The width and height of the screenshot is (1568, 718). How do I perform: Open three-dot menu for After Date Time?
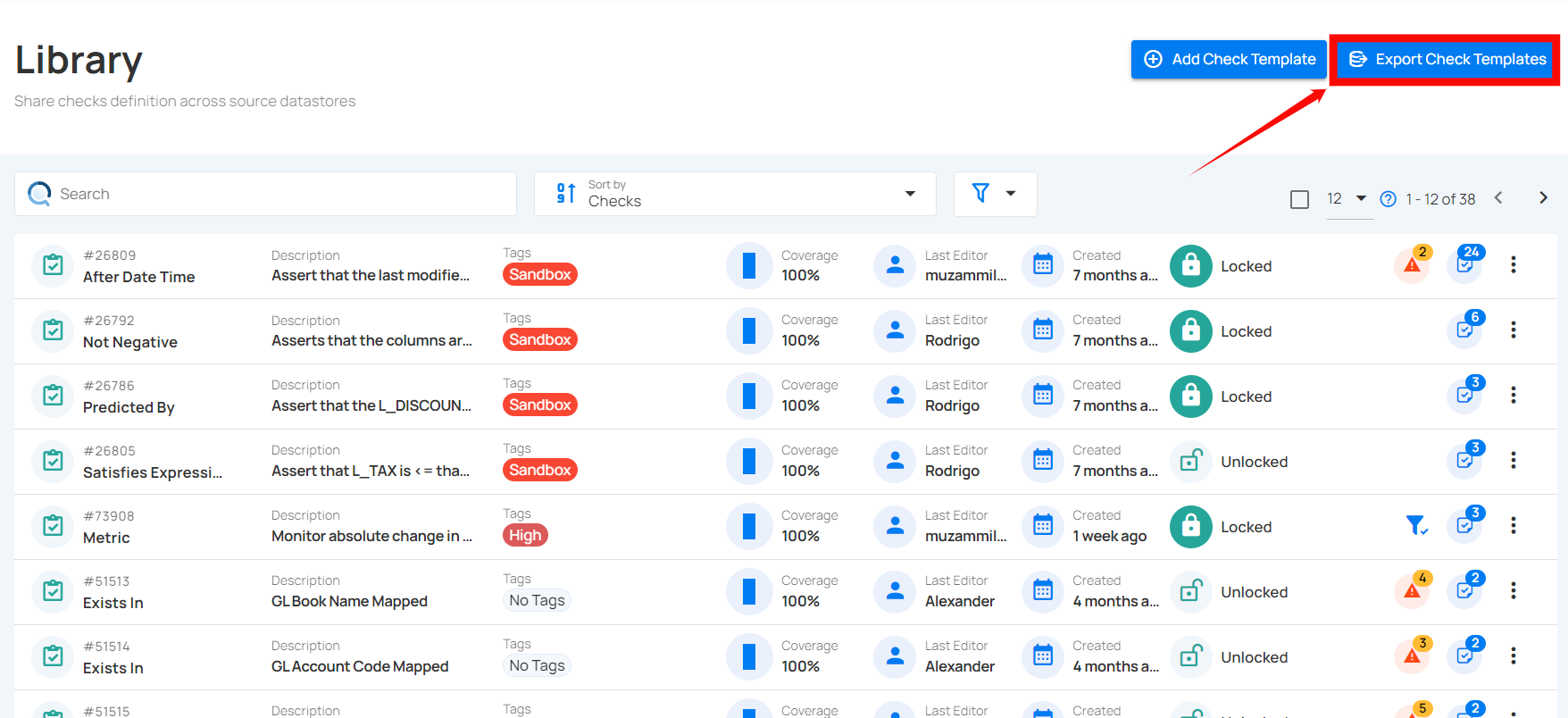[x=1514, y=264]
